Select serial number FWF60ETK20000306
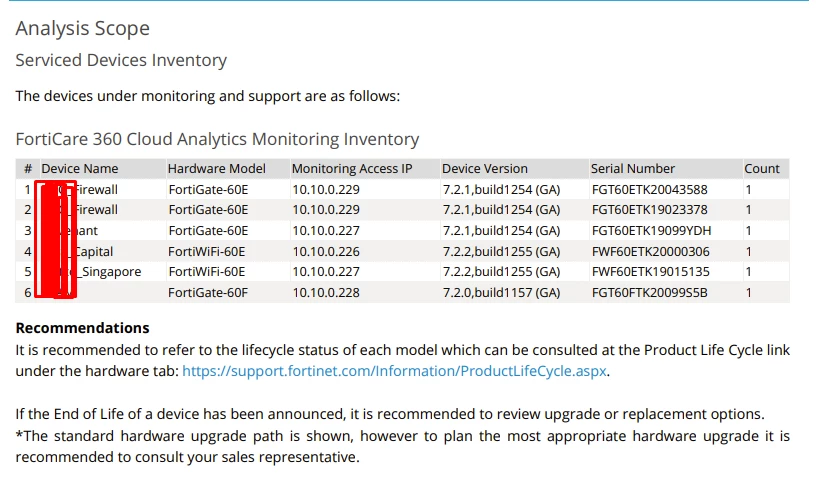The width and height of the screenshot is (819, 486). [650, 252]
